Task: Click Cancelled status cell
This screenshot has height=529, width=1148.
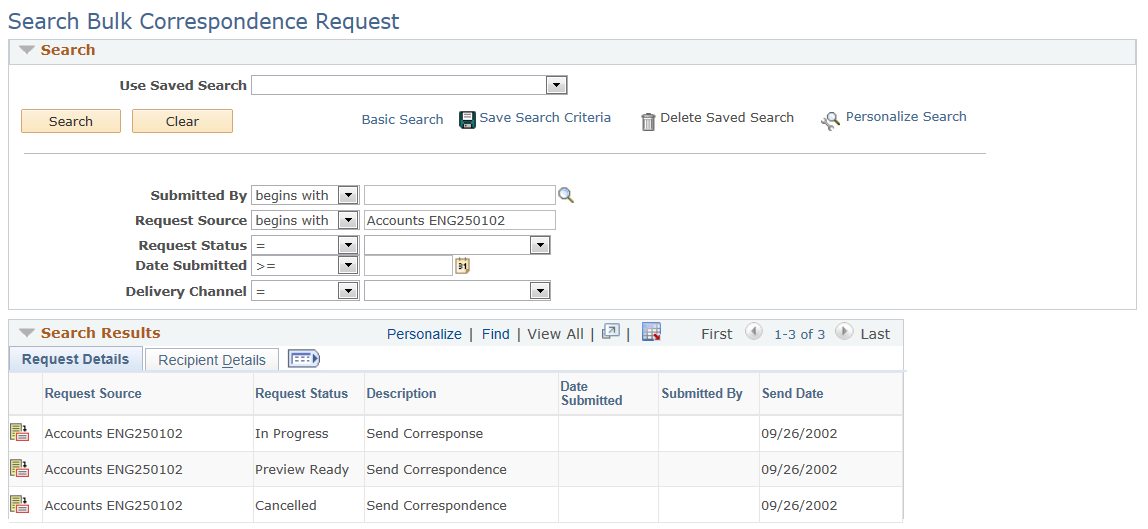Action: (286, 505)
